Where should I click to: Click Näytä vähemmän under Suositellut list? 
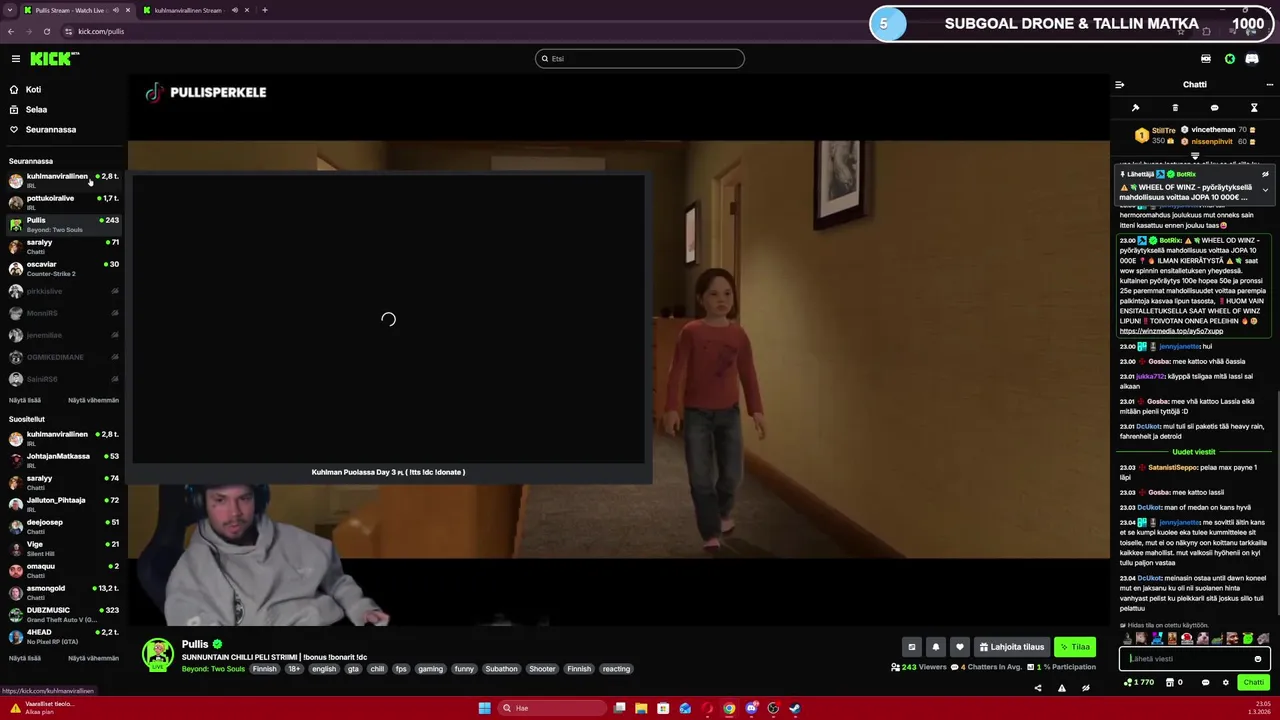93,658
